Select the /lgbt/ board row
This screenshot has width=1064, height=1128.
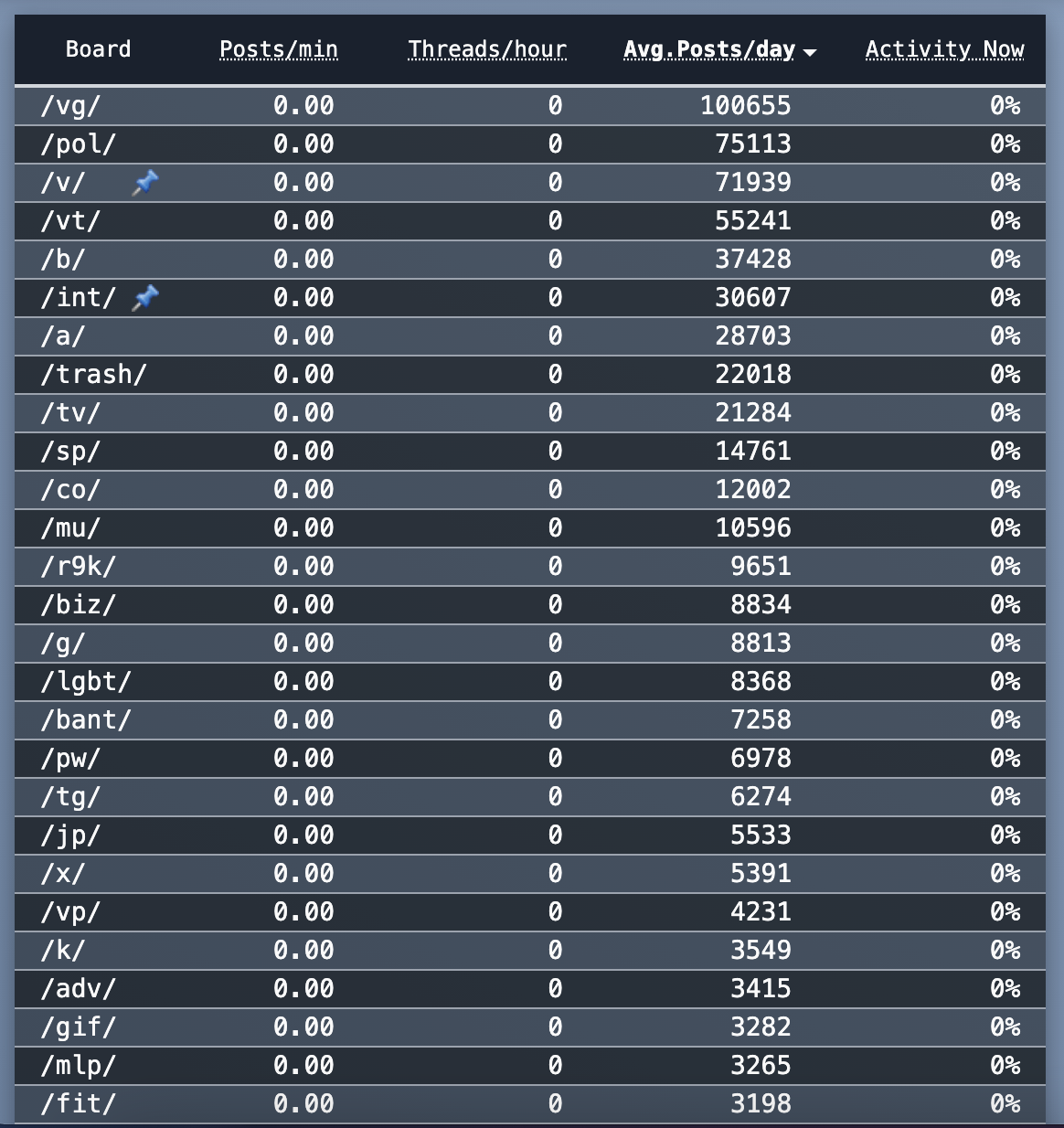[x=530, y=682]
